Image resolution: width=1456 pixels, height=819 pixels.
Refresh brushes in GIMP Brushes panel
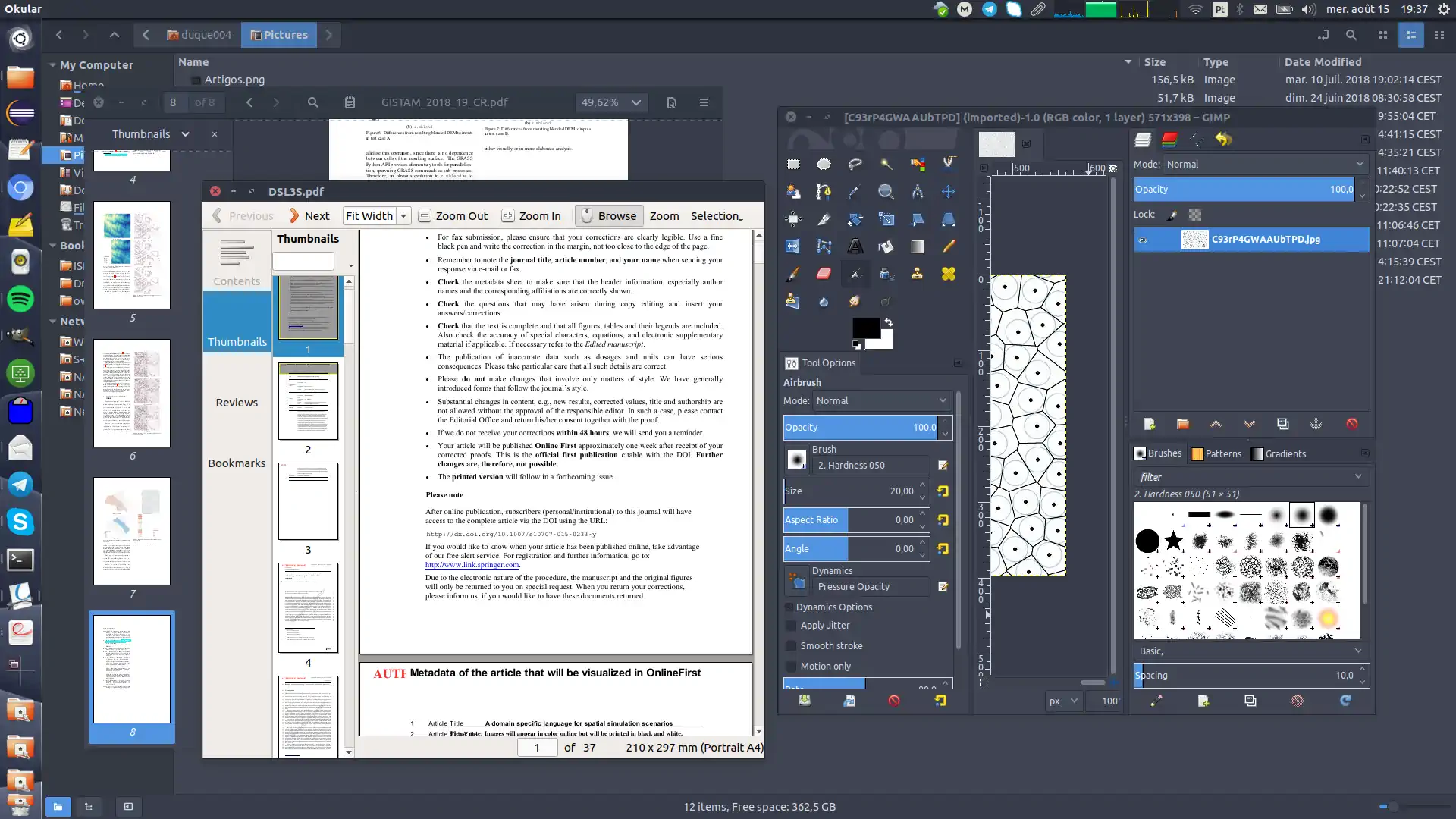(1345, 701)
